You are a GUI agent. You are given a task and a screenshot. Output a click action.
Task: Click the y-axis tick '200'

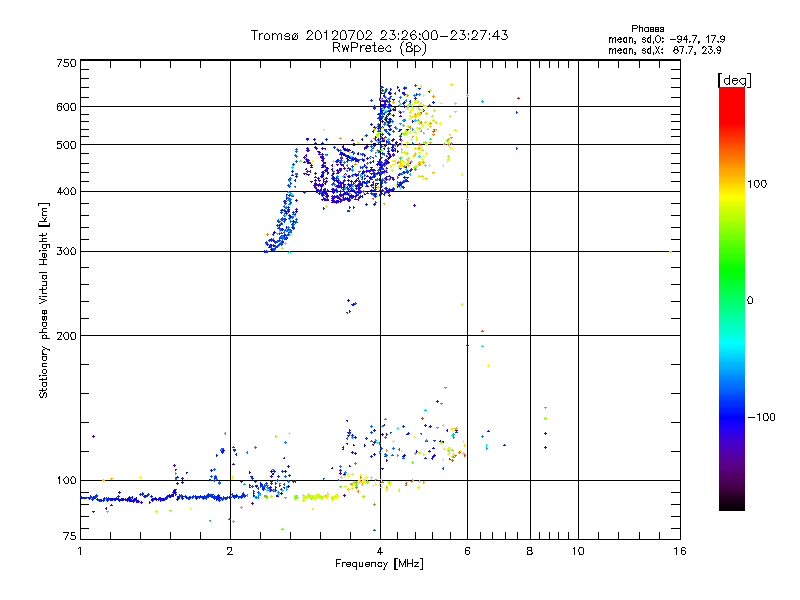[x=66, y=336]
